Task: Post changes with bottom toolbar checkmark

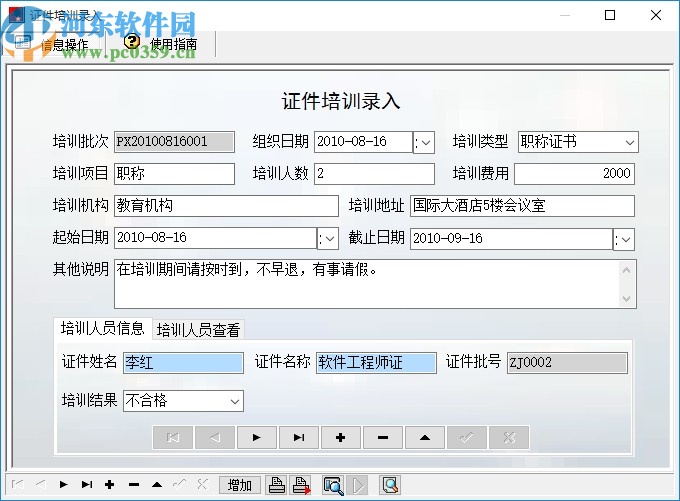Action: (180, 484)
